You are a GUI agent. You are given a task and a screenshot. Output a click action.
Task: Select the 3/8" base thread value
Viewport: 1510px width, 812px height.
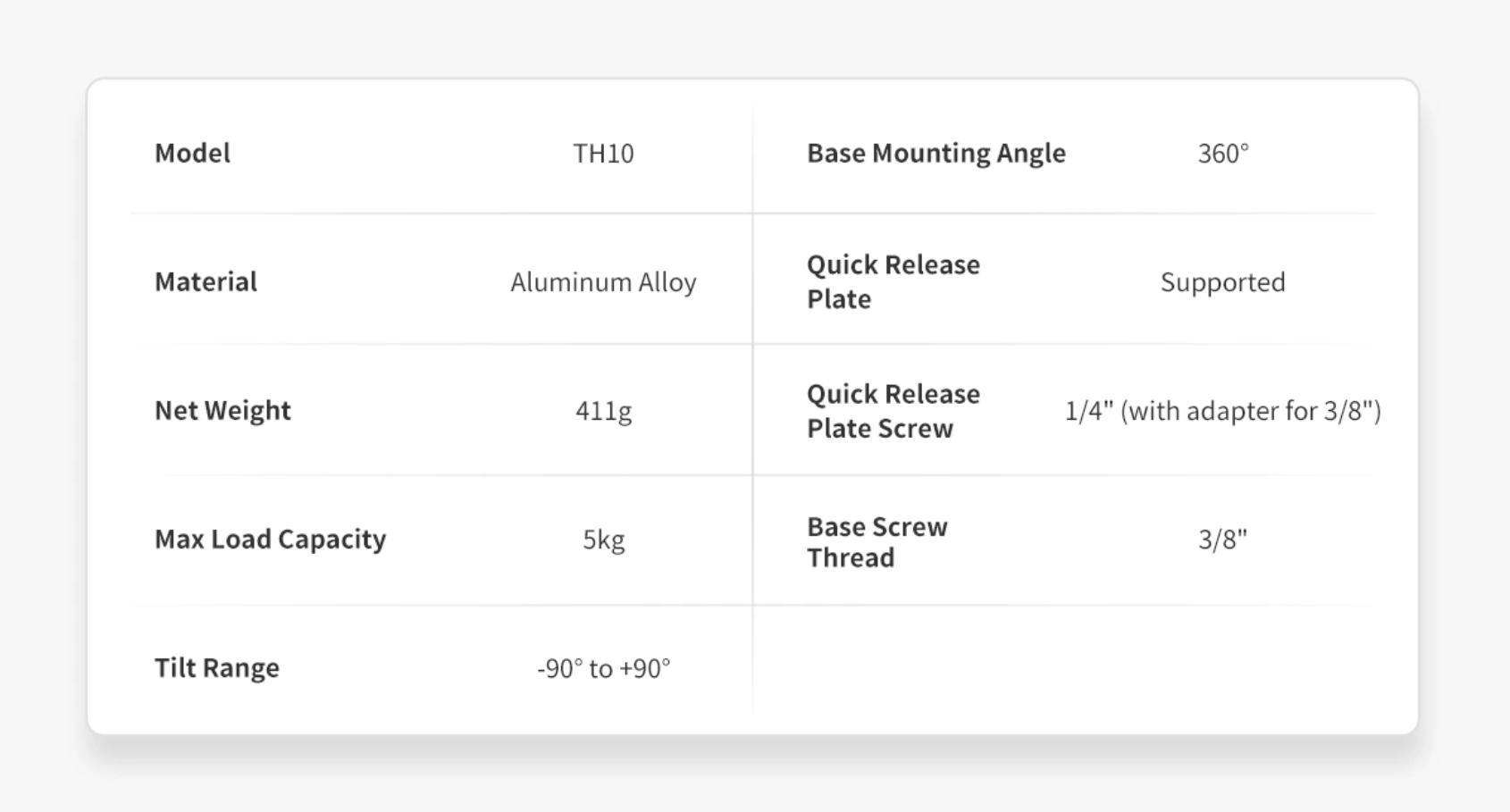pyautogui.click(x=1222, y=540)
